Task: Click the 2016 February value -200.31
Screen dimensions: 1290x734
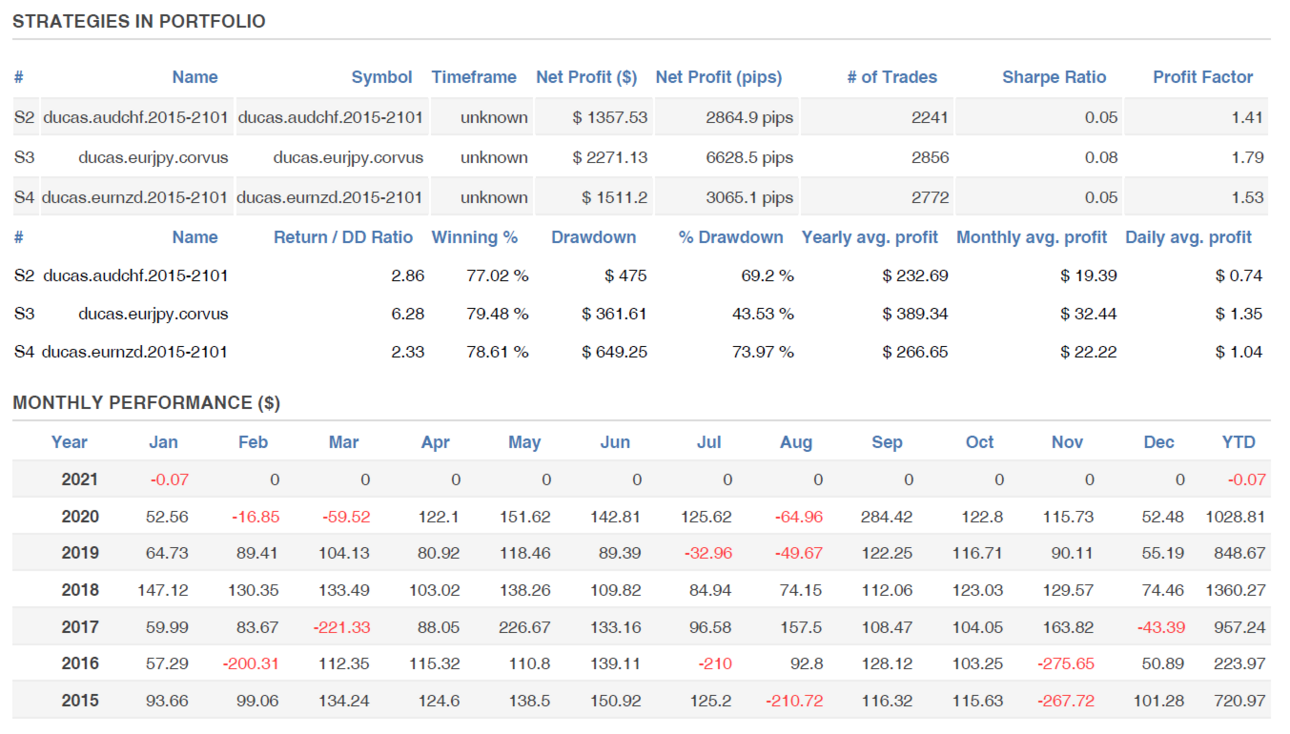Action: tap(255, 663)
